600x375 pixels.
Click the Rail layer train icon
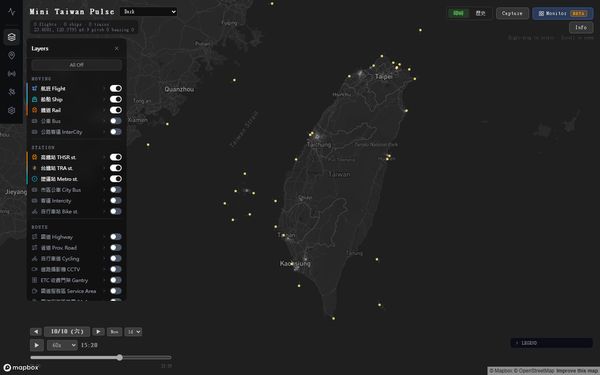(x=34, y=110)
